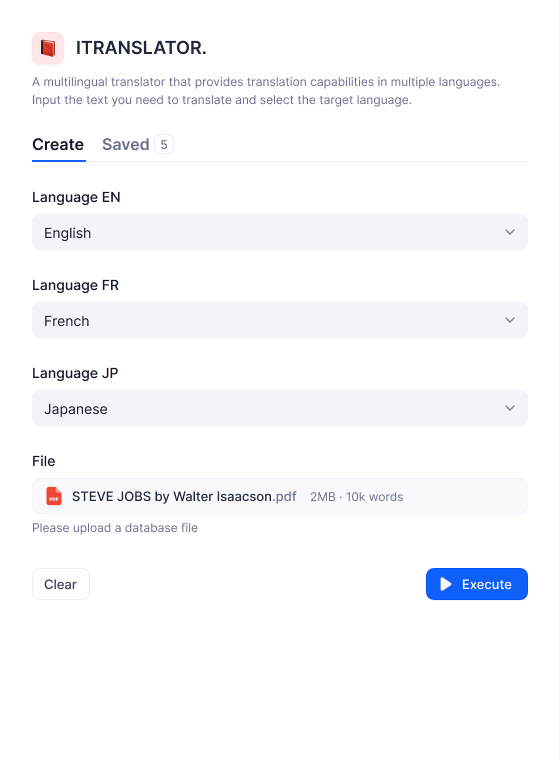Click the red book app icon
Viewport: 560px width, 760px height.
click(x=48, y=48)
